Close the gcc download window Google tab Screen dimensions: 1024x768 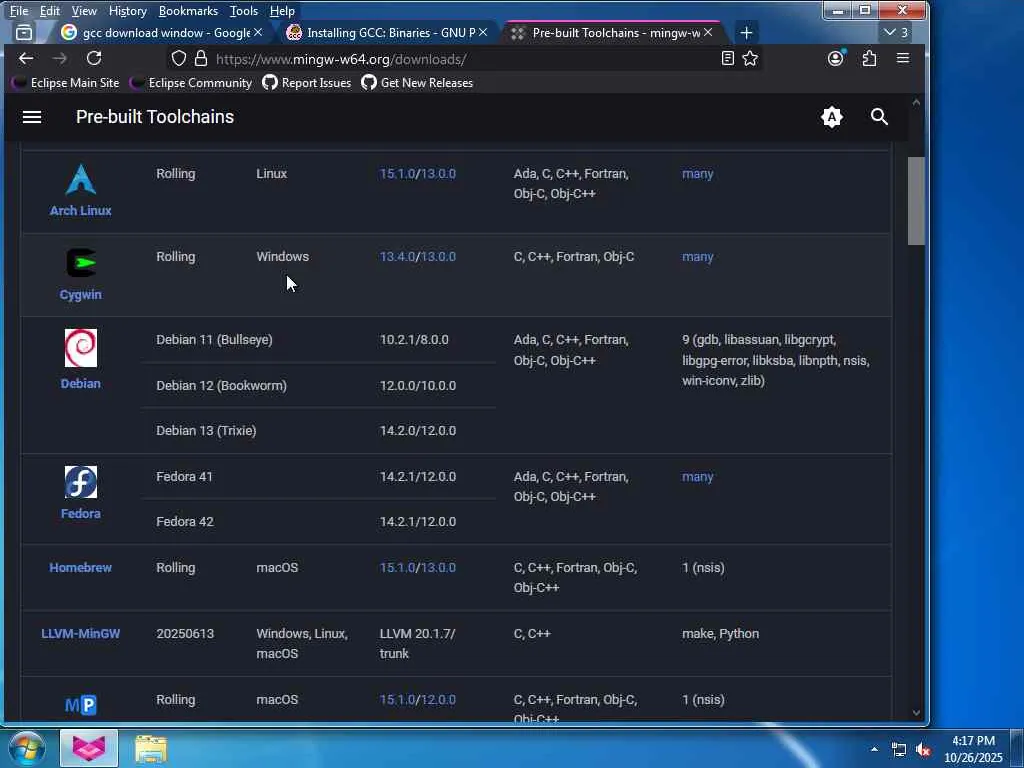click(258, 32)
